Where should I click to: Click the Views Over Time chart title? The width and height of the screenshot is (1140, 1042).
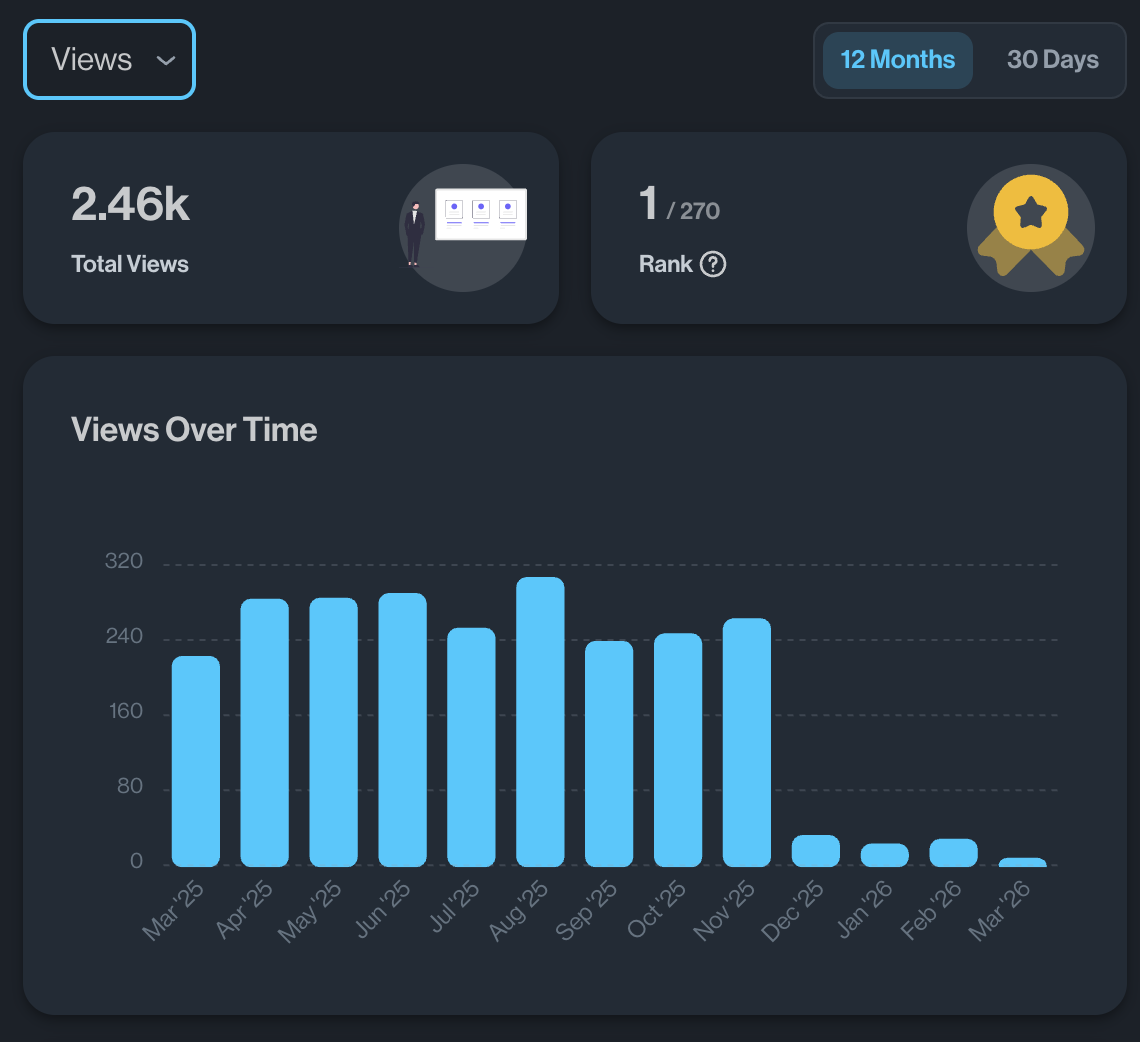click(x=193, y=429)
